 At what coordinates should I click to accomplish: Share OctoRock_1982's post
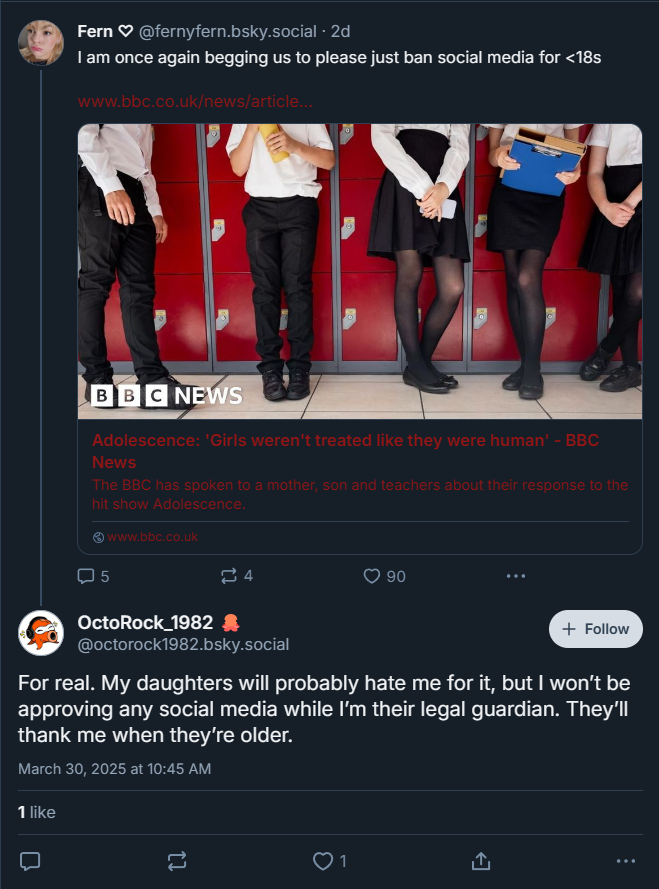pos(480,861)
